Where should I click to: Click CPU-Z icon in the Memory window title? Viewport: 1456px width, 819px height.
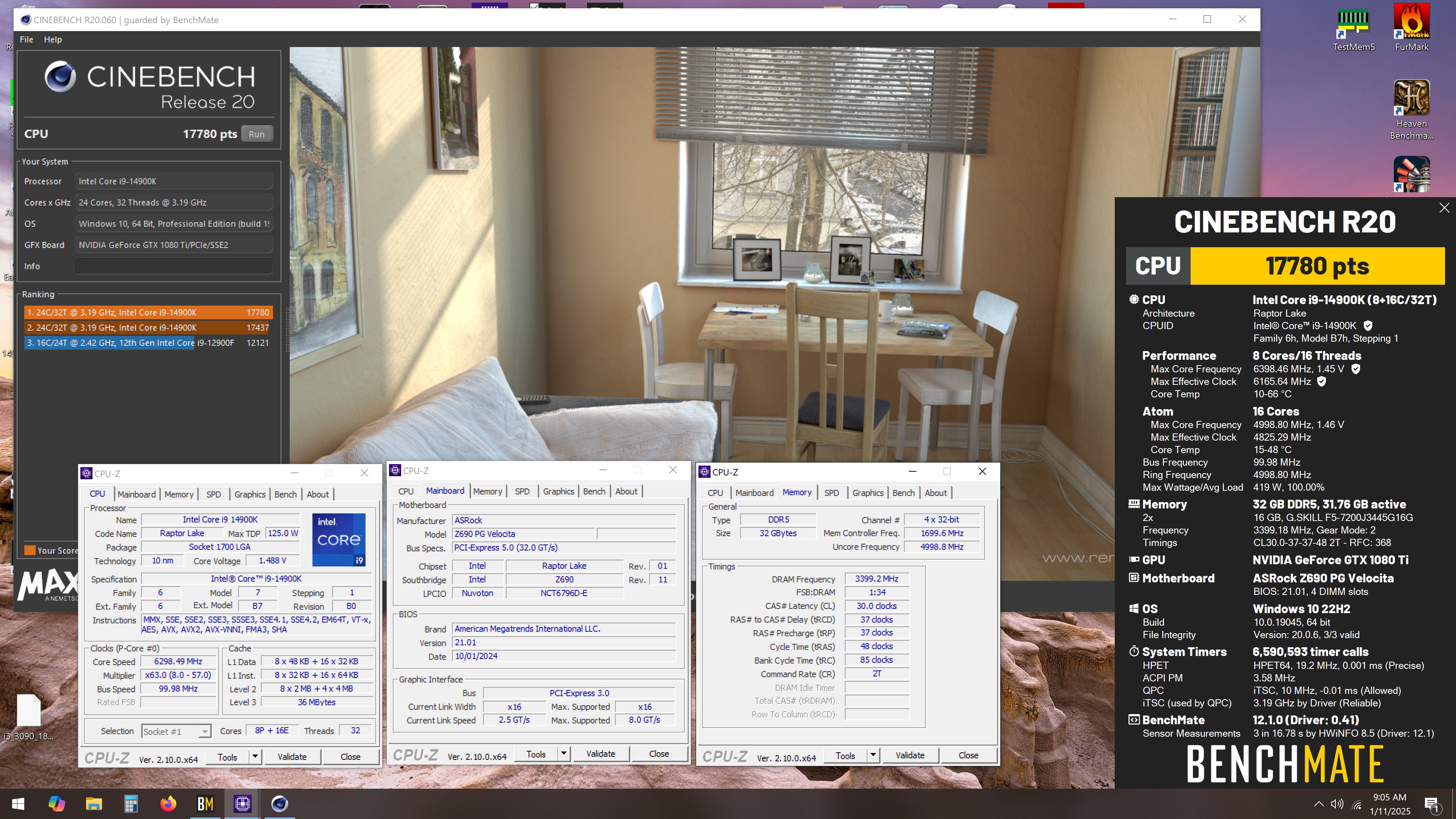tap(704, 471)
